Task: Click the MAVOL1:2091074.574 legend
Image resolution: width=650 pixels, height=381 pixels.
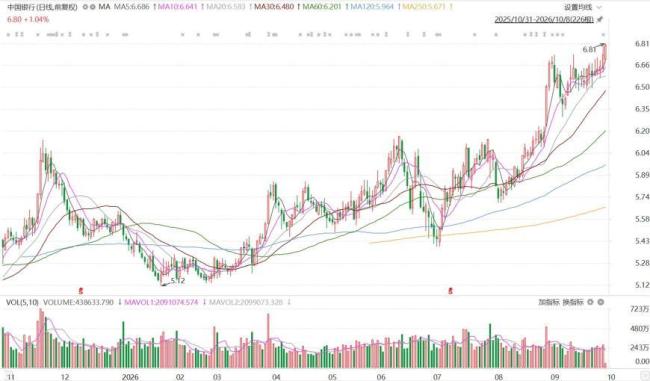Action: coord(161,302)
